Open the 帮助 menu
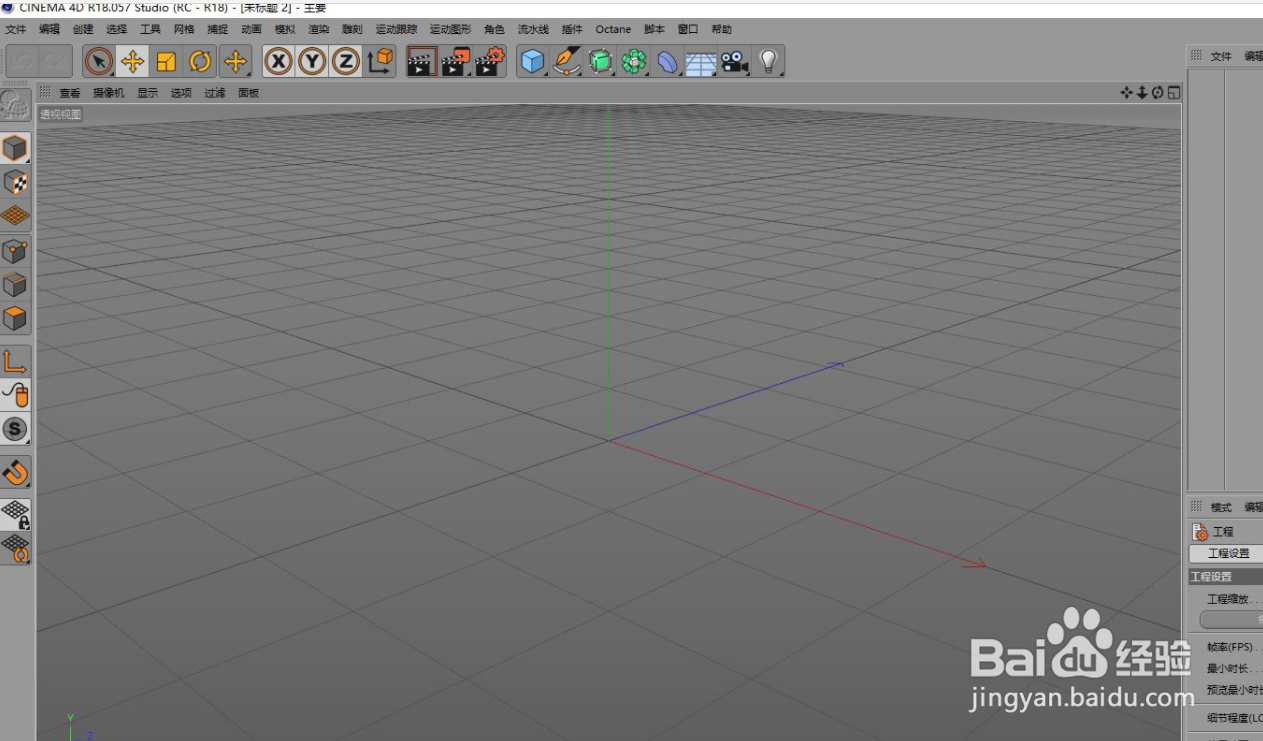The height and width of the screenshot is (741, 1263). click(721, 30)
